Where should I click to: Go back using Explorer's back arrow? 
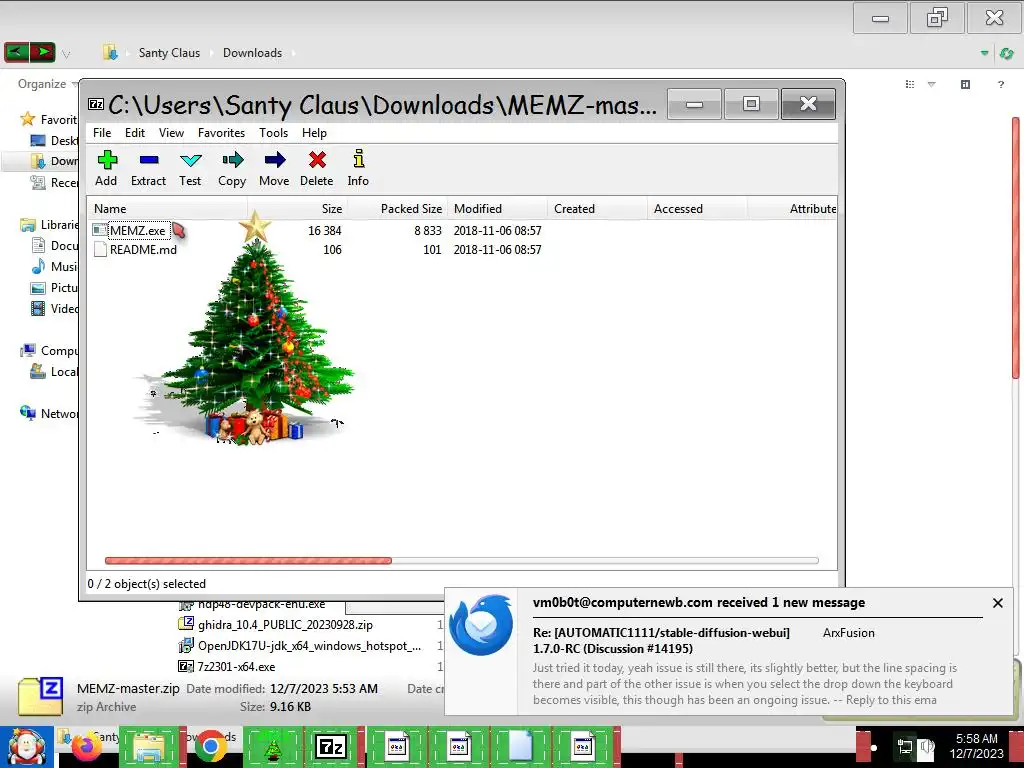[16, 52]
